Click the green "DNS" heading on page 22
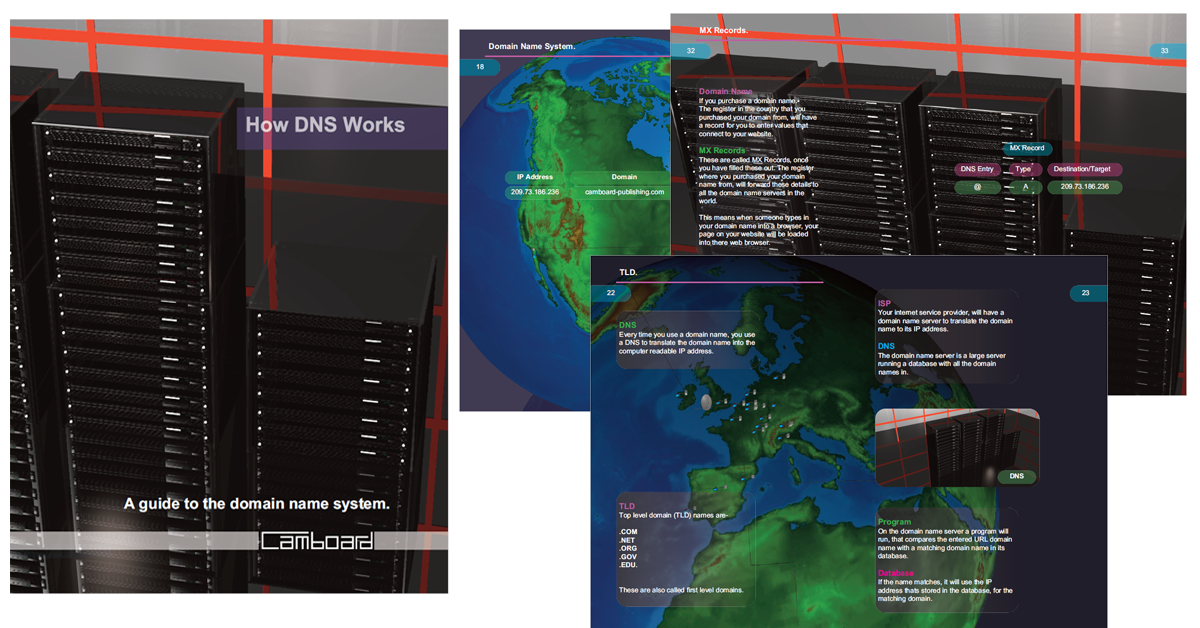Screen dimensions: 1200x628 627,325
